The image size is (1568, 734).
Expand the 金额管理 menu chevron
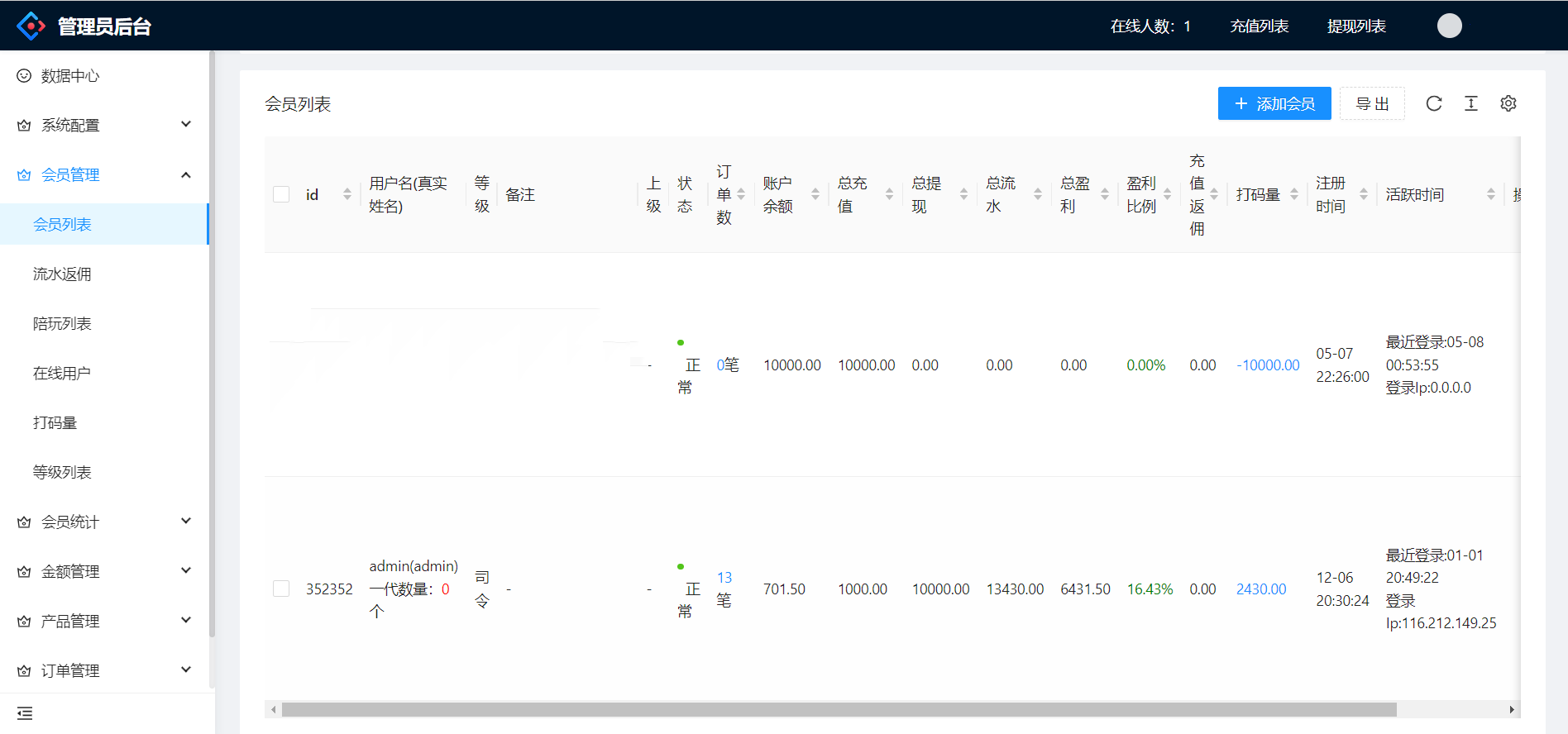point(186,571)
